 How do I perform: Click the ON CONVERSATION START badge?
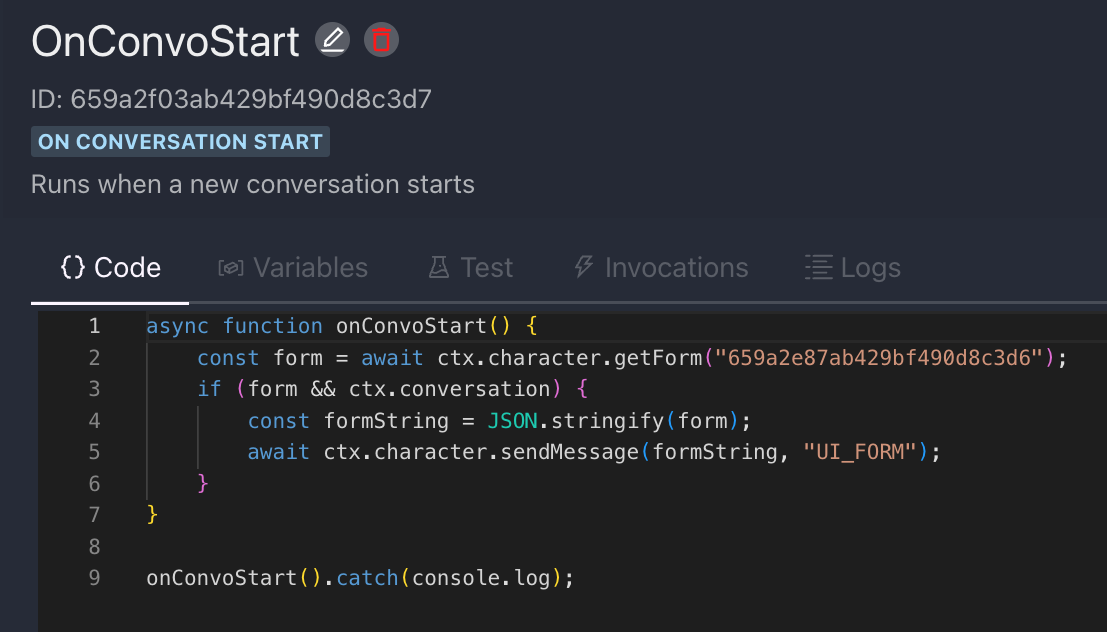(x=180, y=141)
